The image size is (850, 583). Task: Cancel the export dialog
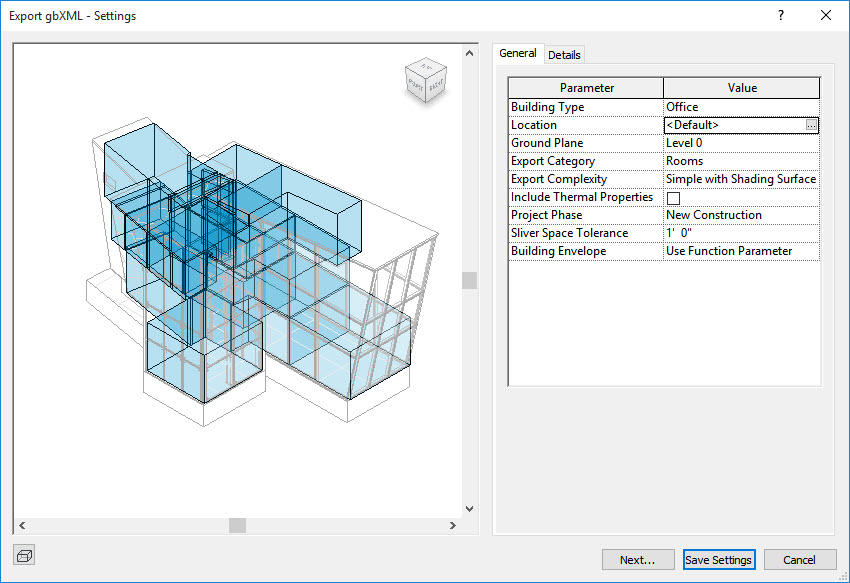point(799,560)
